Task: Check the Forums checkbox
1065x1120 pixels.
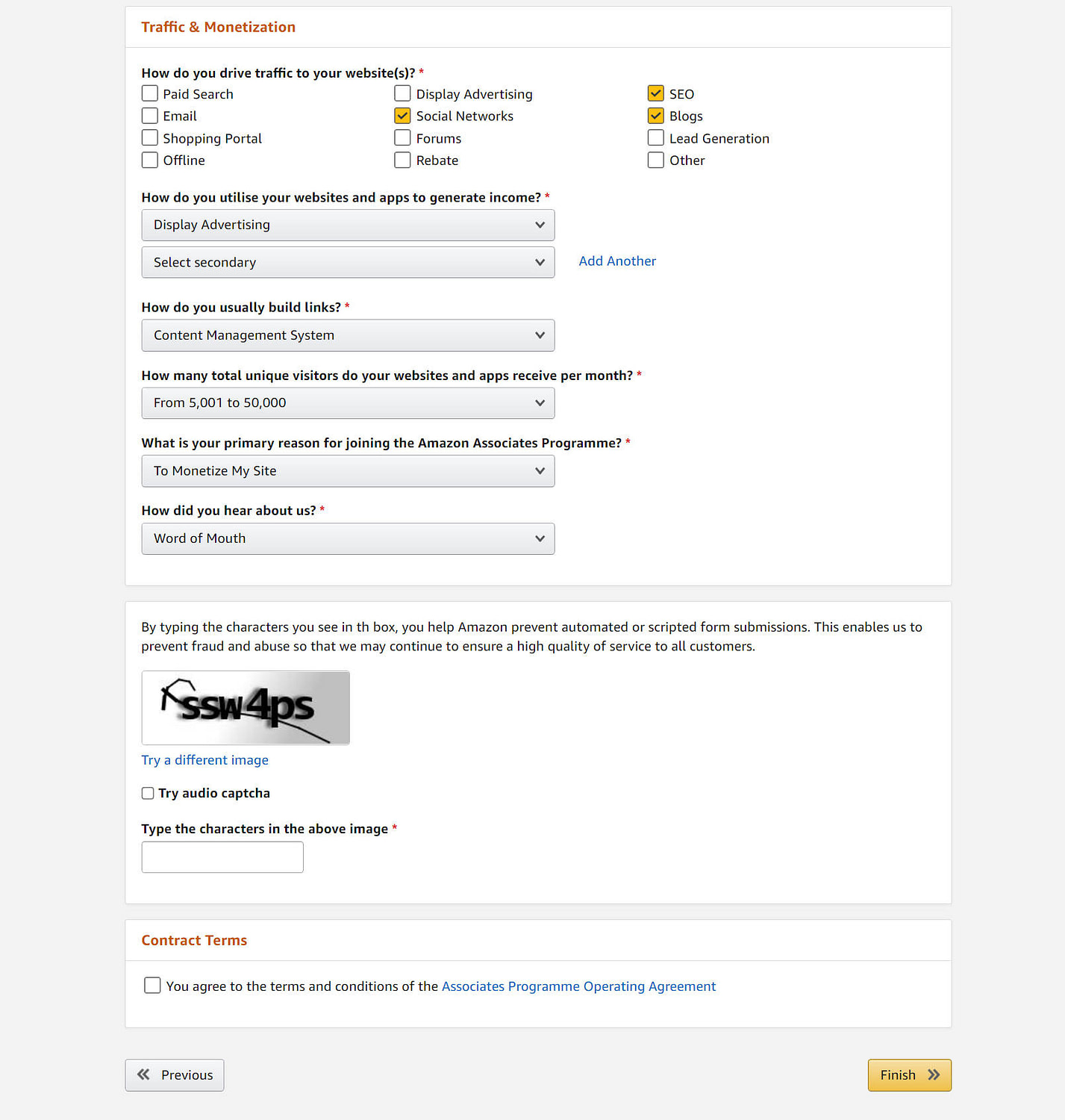Action: pos(402,137)
